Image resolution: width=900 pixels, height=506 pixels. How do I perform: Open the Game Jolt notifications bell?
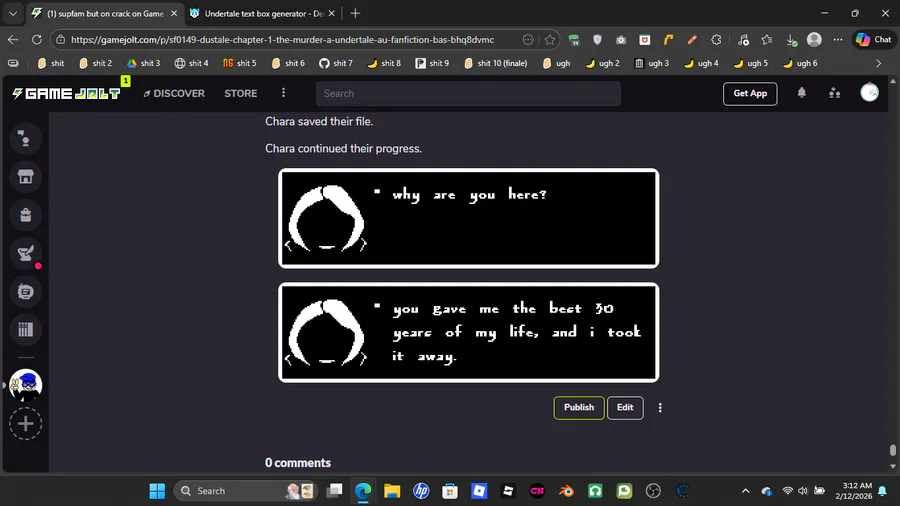click(x=801, y=93)
